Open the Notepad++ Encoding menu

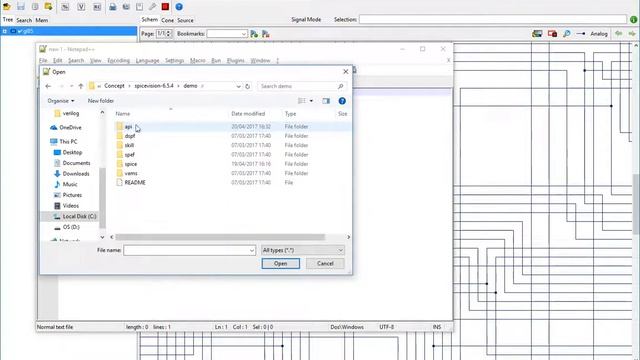(118, 60)
